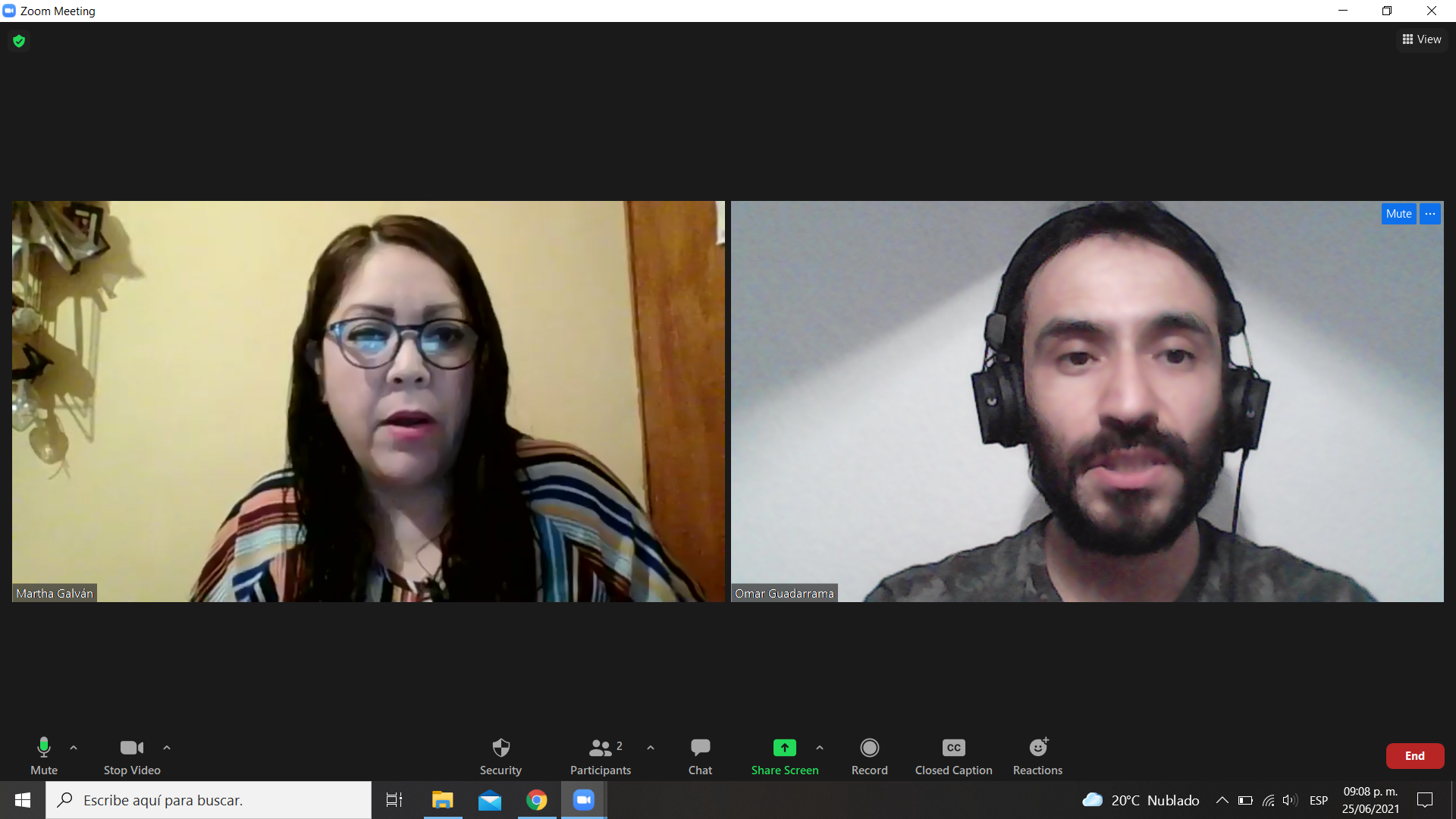Expand participants options arrow

tap(651, 748)
